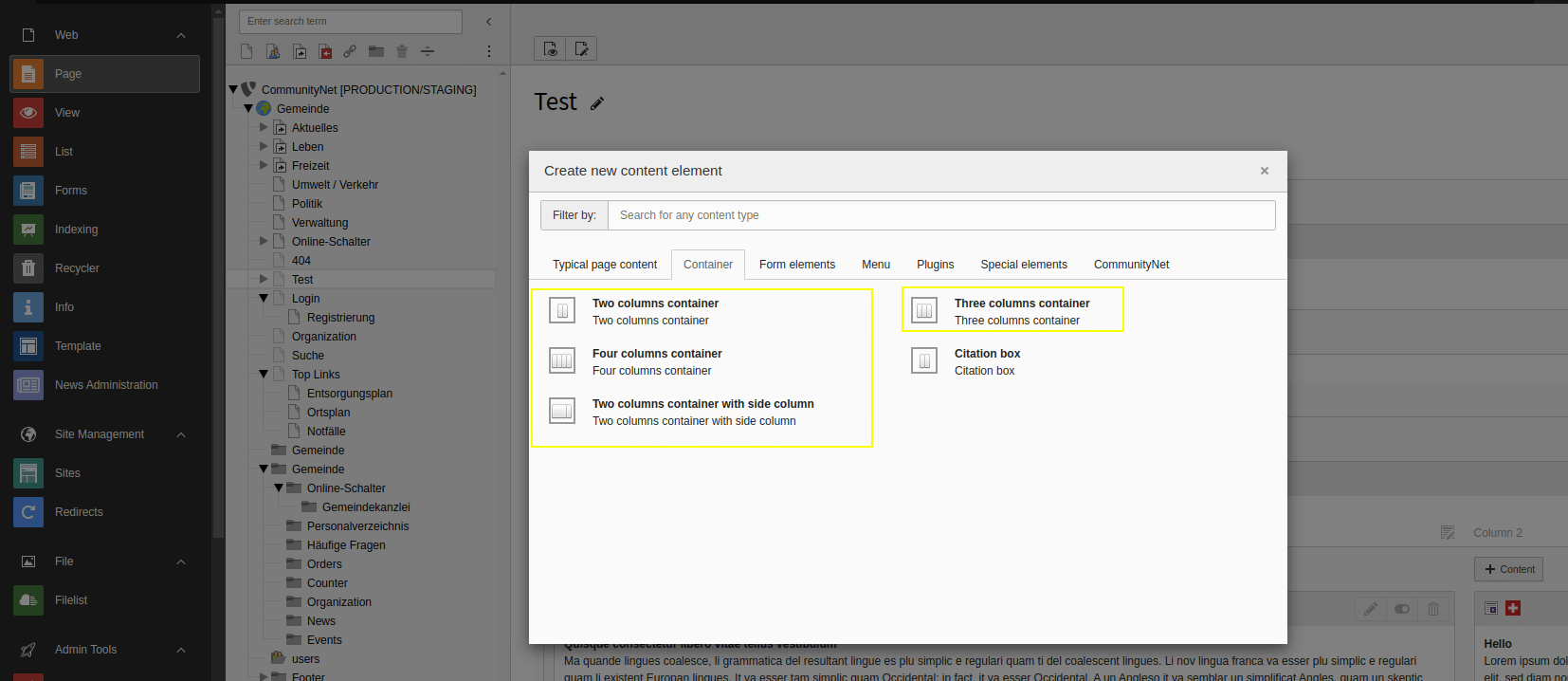Click the view webpage icon button

point(550,48)
